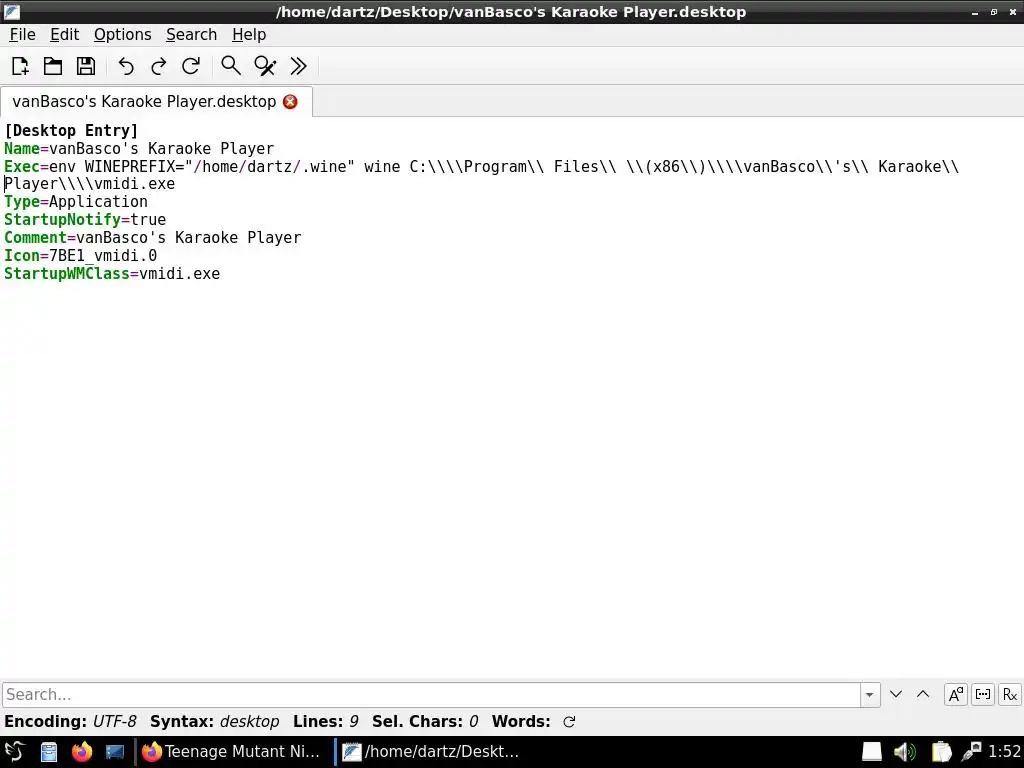Click the Sel. Chars: 0 status entry
The height and width of the screenshot is (768, 1024).
click(x=425, y=722)
